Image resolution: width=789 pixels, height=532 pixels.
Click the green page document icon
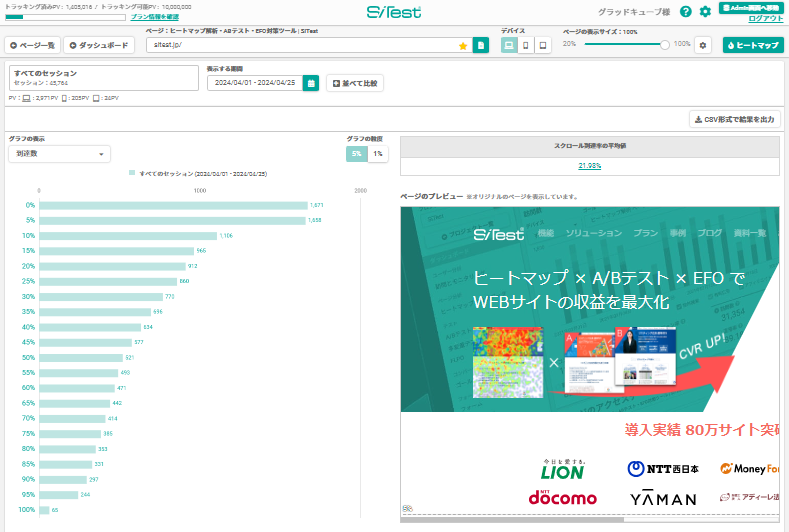click(x=481, y=45)
